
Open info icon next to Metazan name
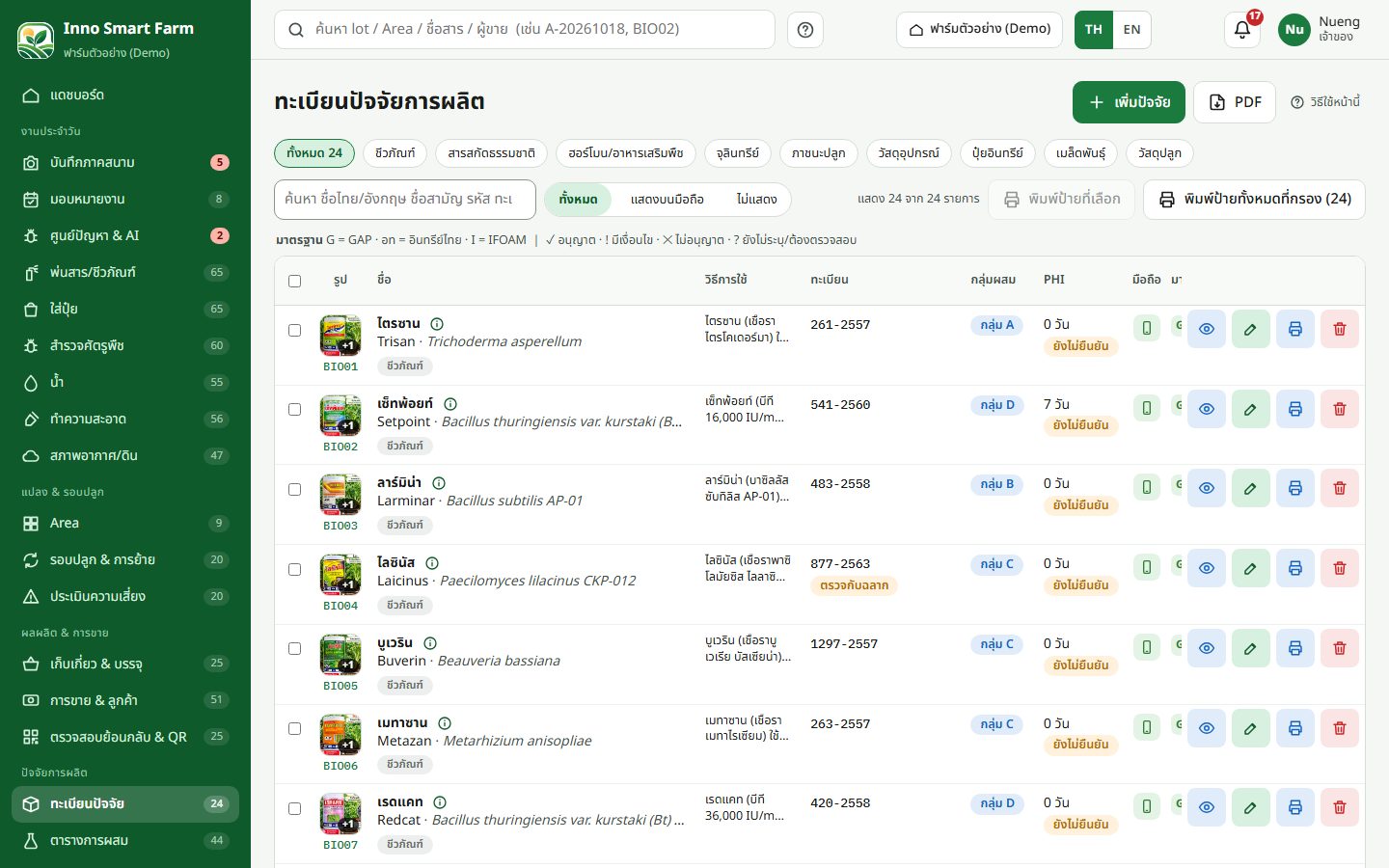445,723
